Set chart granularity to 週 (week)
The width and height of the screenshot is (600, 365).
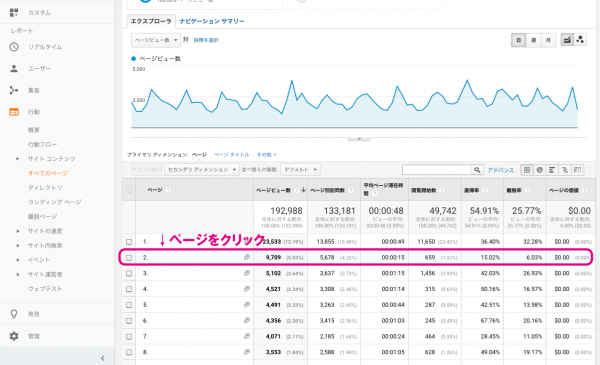coord(533,40)
